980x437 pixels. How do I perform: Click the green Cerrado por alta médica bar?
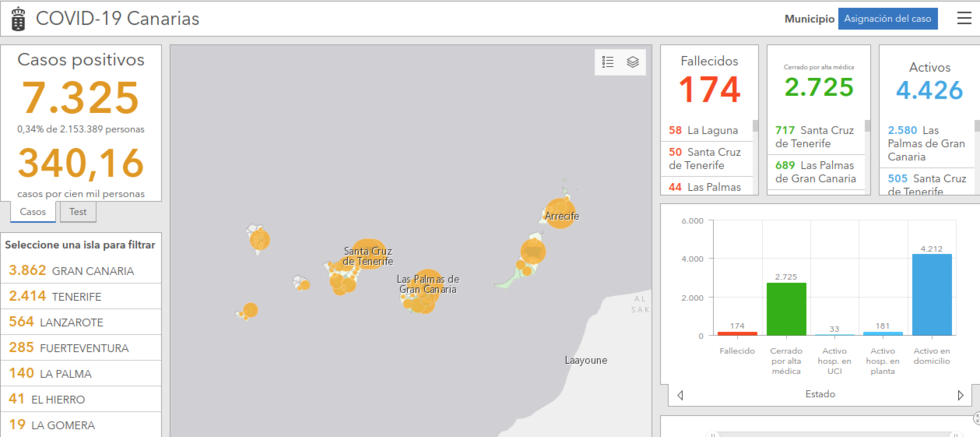pyautogui.click(x=786, y=309)
